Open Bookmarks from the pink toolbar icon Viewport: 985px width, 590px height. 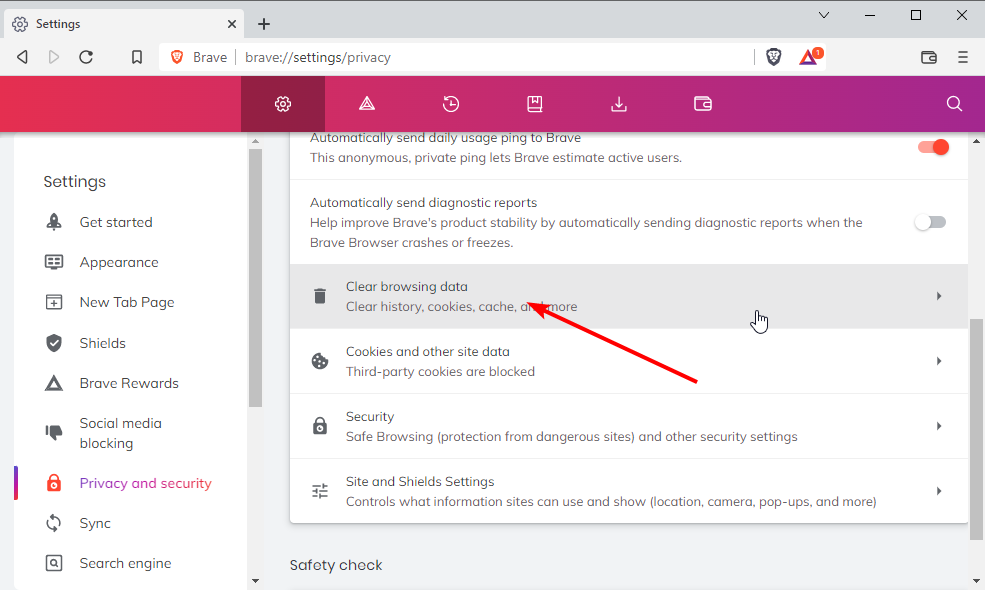click(535, 104)
